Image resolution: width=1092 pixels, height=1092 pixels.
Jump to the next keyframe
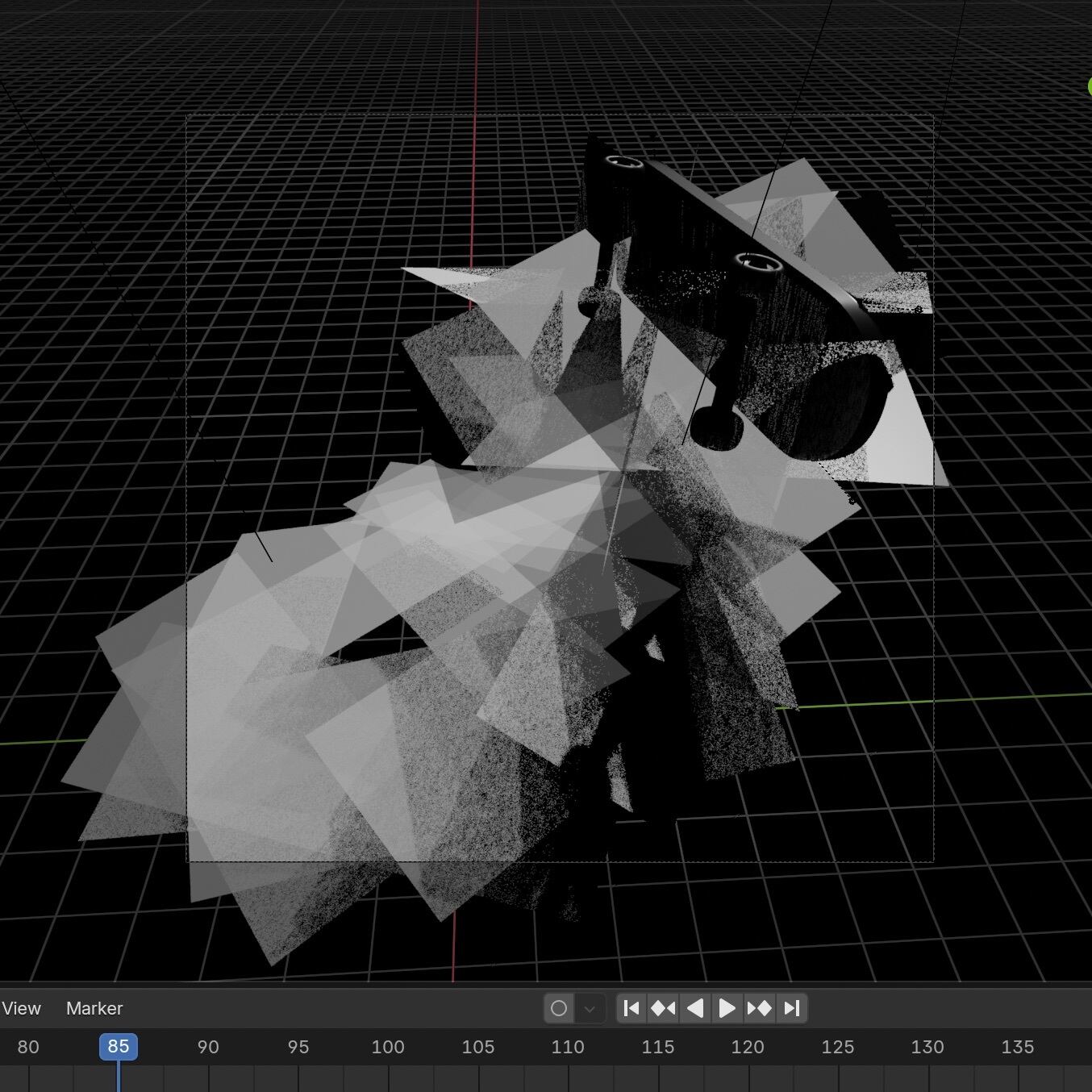[x=759, y=1008]
